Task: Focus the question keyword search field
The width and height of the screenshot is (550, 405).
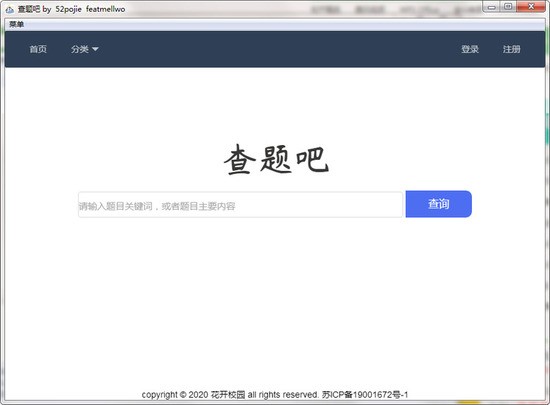Action: (240, 205)
